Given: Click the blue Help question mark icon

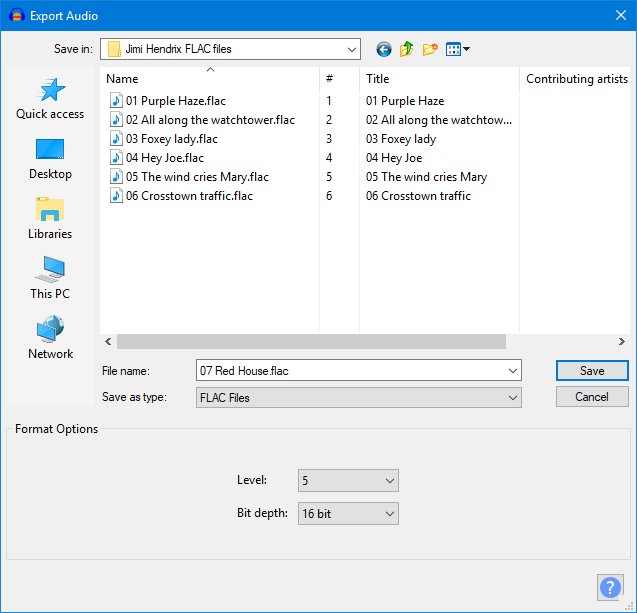Looking at the screenshot, I should 610,587.
